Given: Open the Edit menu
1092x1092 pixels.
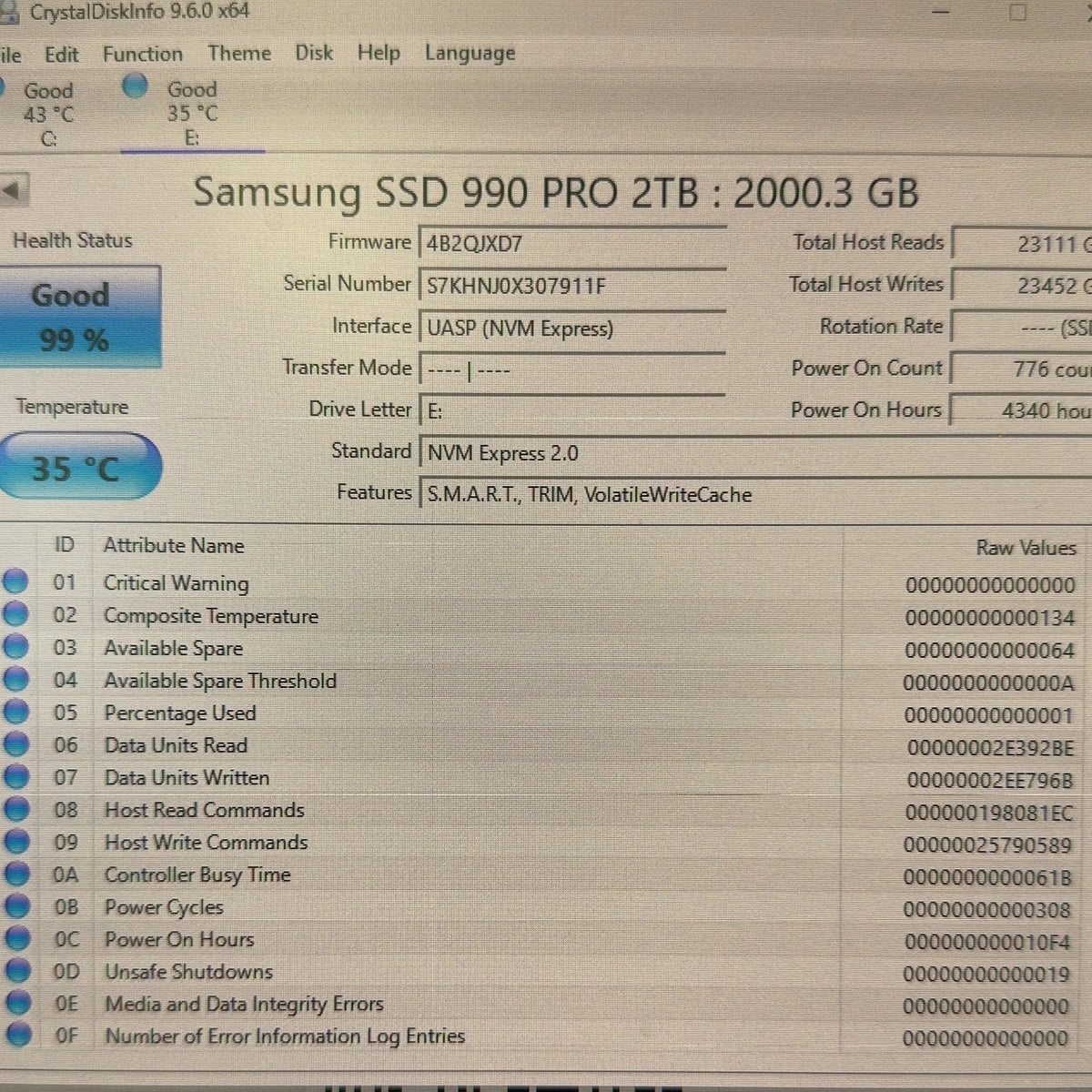Looking at the screenshot, I should (x=62, y=55).
